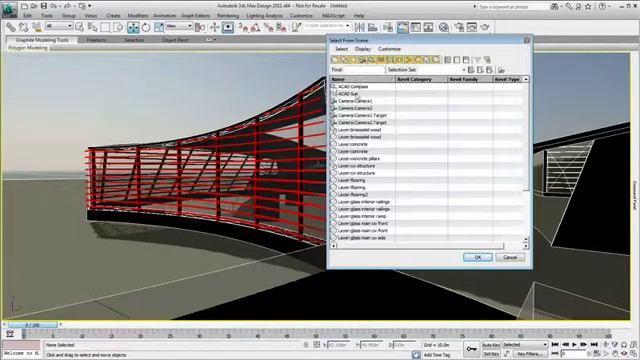Click the Rectangular Selection Region icon

105,27
